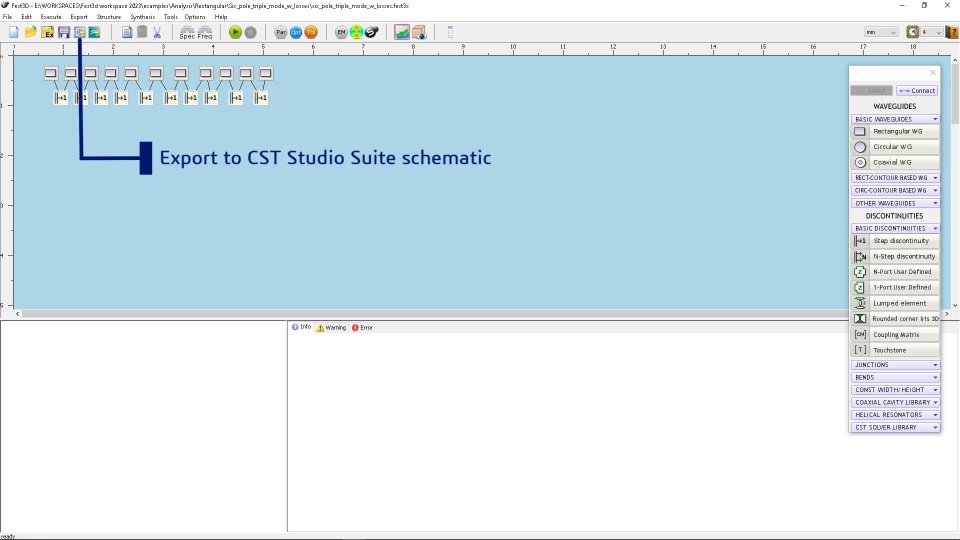Click the colorful field plot icon
Image resolution: width=960 pixels, height=540 pixels.
pyautogui.click(x=356, y=32)
